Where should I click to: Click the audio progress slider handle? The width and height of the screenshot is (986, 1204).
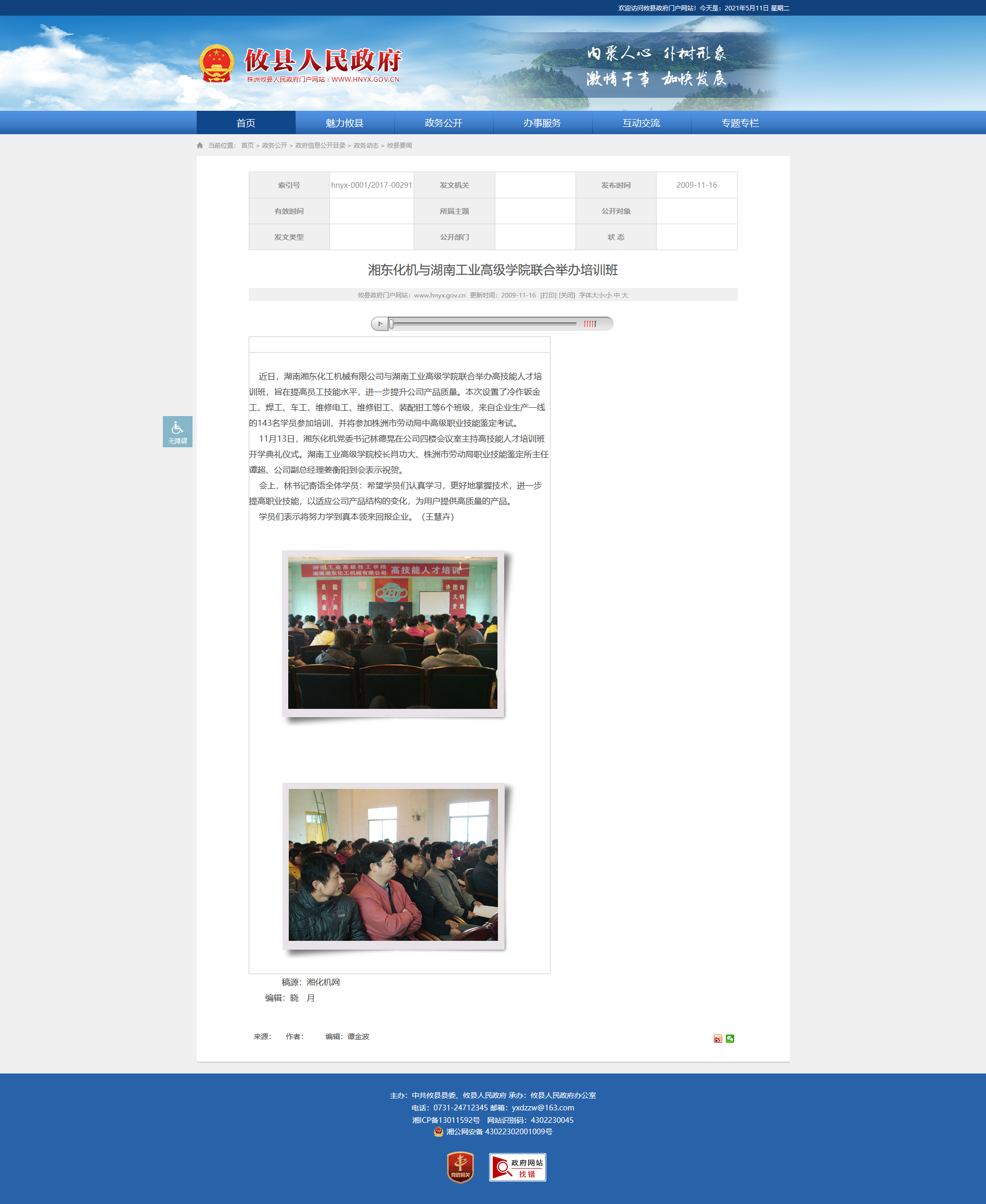pyautogui.click(x=391, y=324)
